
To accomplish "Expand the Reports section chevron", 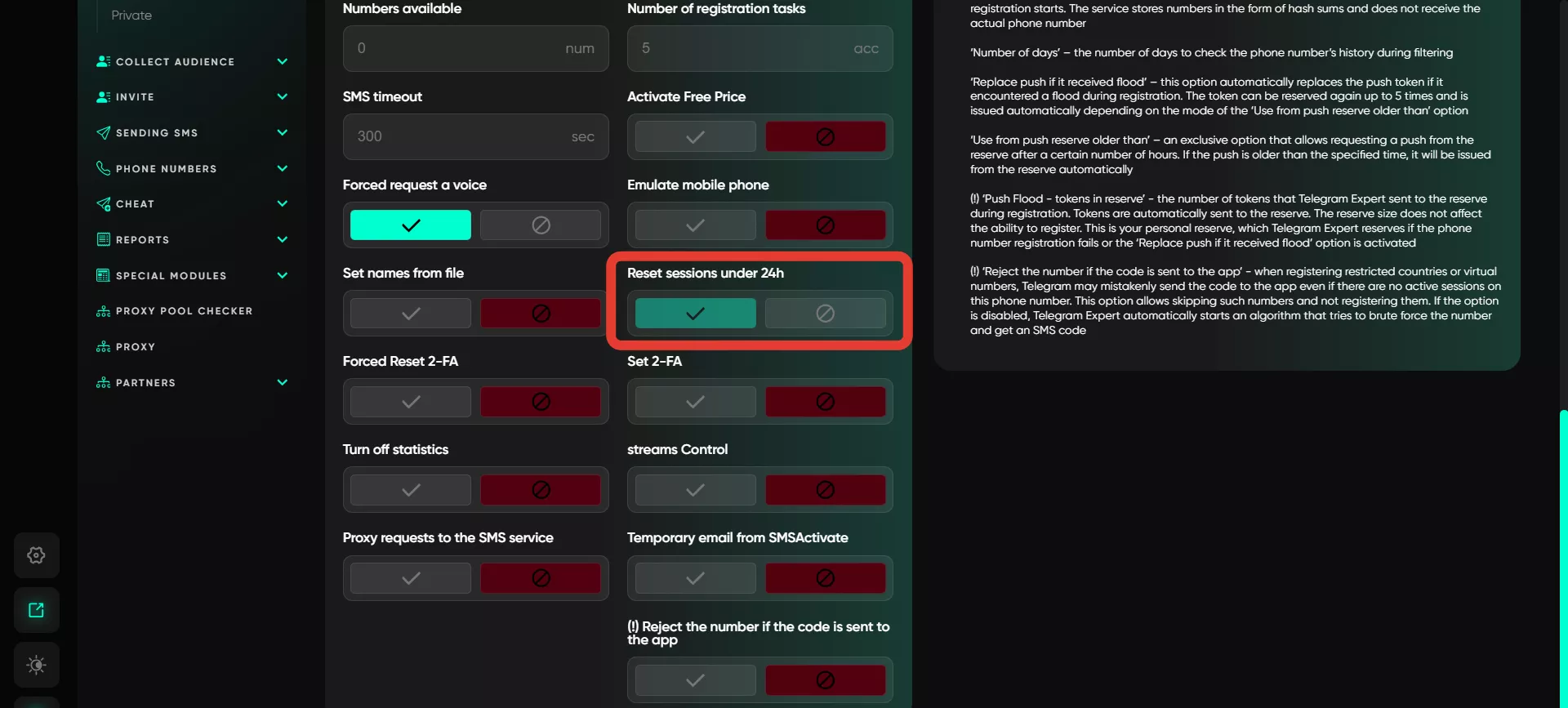I will [x=283, y=239].
